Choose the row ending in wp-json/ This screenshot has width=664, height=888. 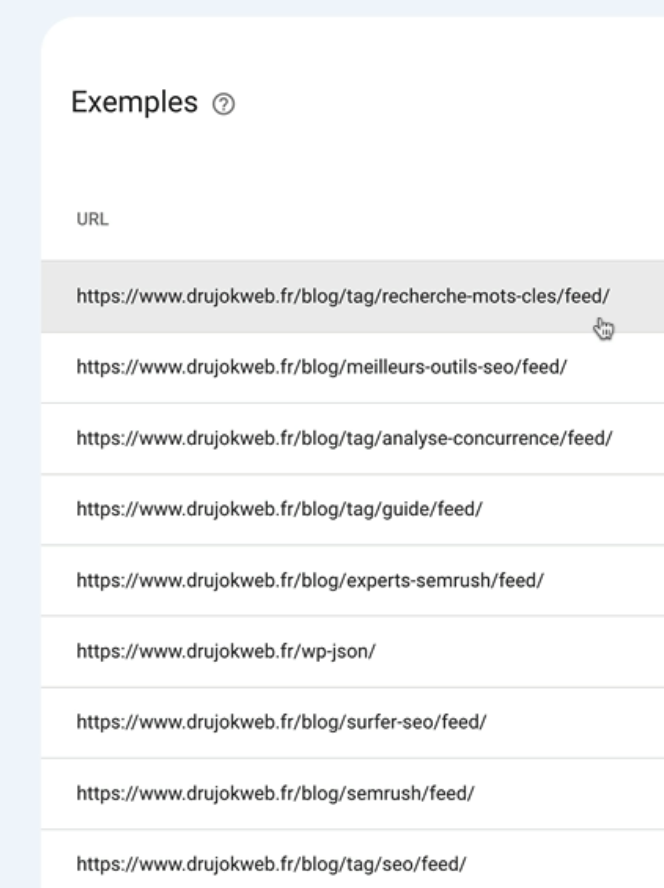coord(352,651)
